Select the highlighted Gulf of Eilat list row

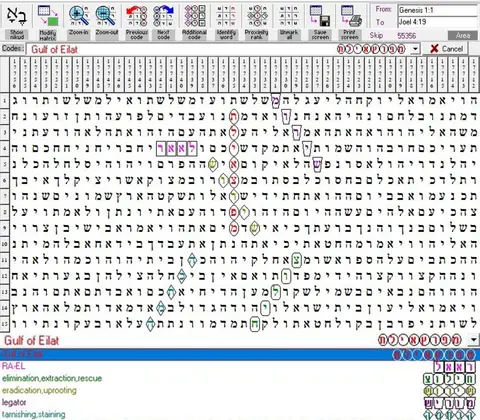tap(240, 355)
